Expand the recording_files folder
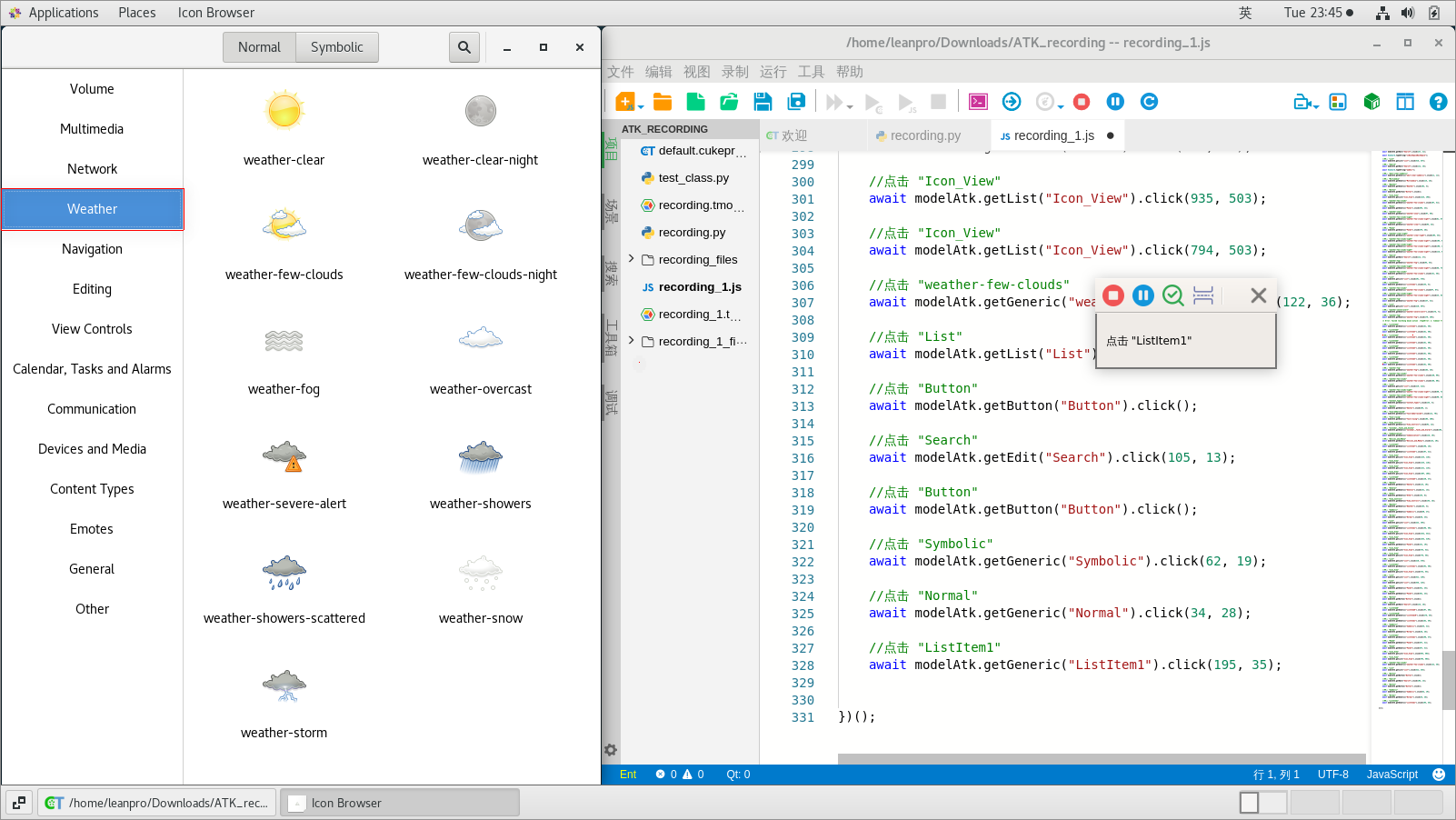 pyautogui.click(x=632, y=259)
